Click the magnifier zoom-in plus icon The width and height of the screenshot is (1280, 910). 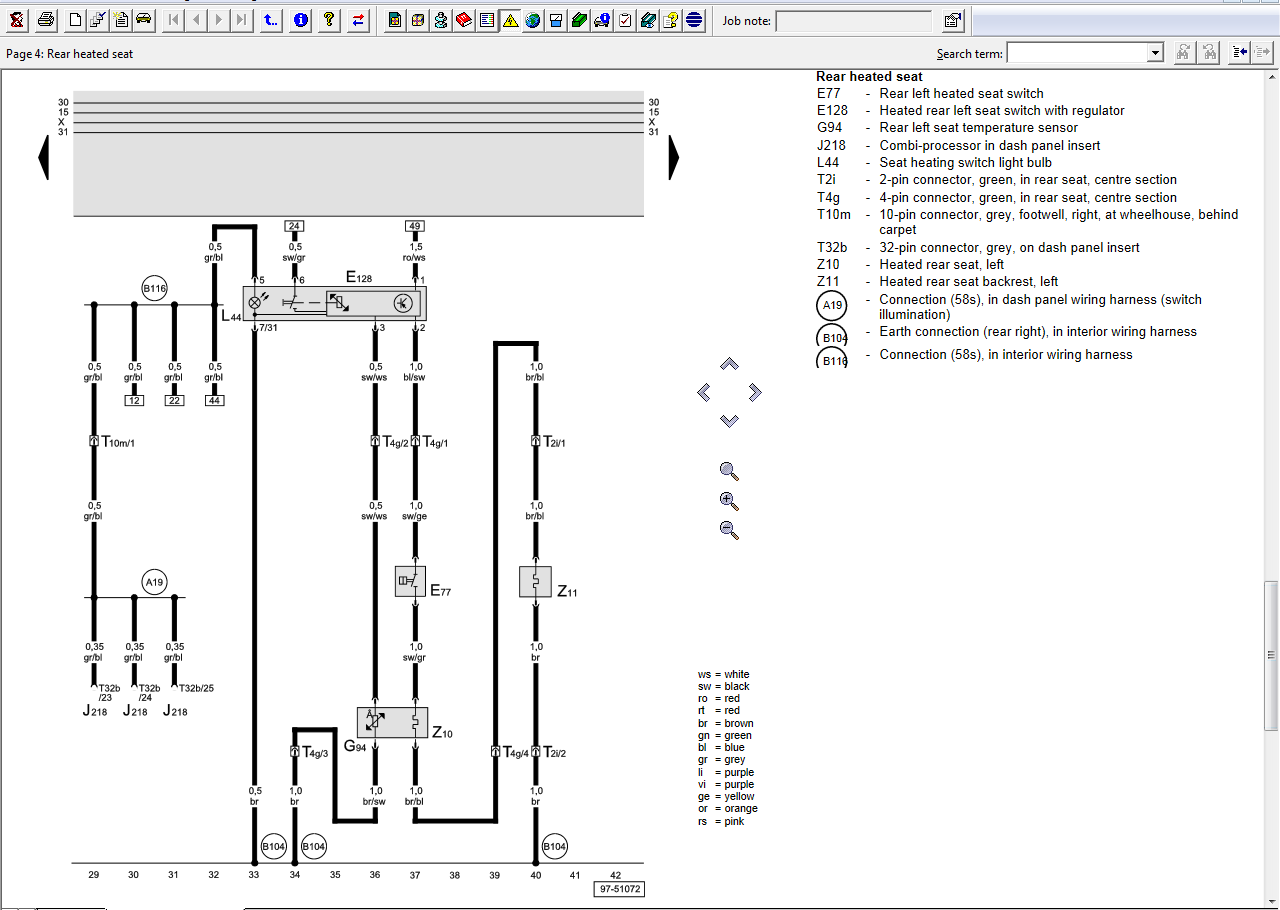click(x=729, y=501)
